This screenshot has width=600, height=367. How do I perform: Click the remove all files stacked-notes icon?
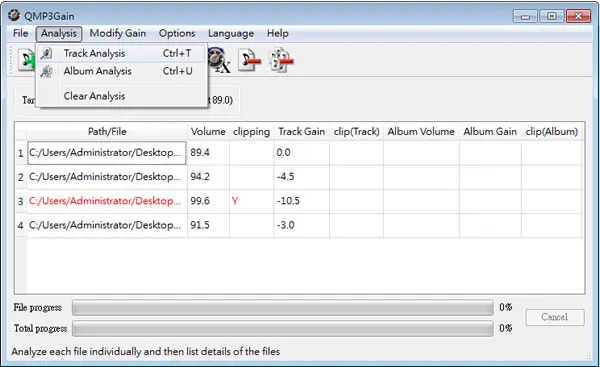pos(282,60)
